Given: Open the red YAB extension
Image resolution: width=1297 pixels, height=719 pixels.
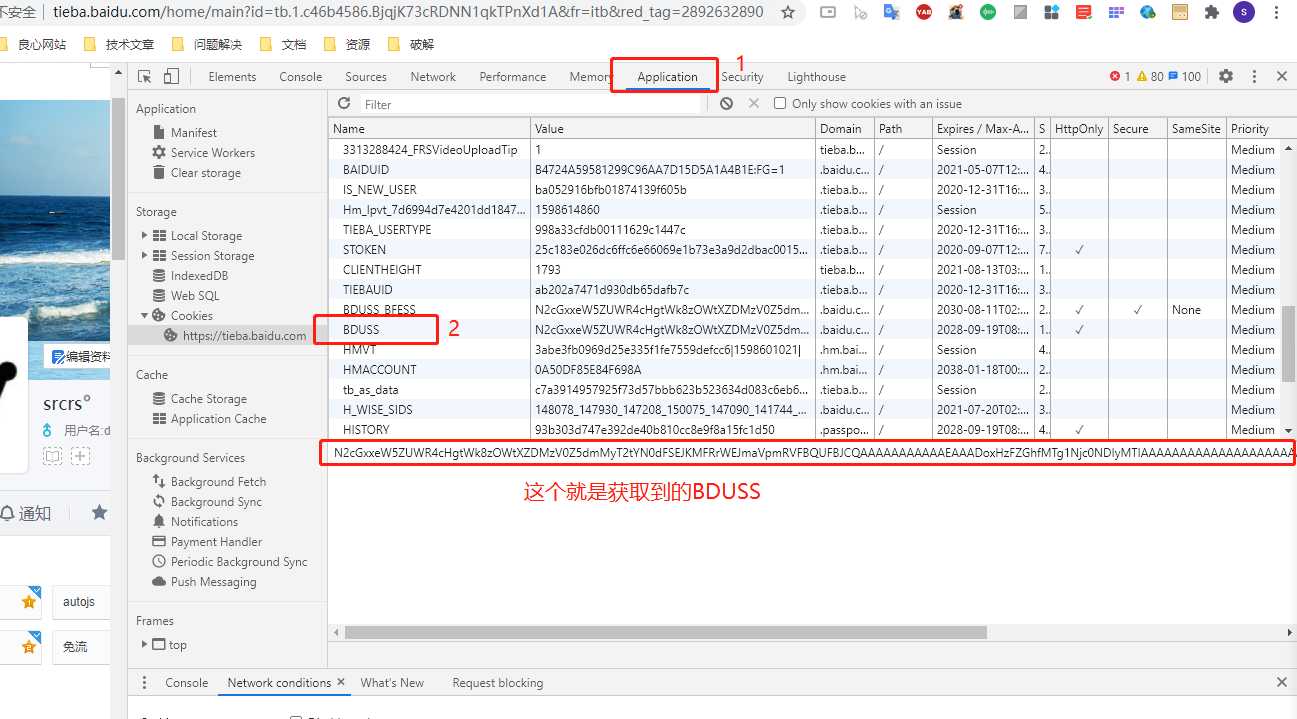Looking at the screenshot, I should click(x=924, y=13).
